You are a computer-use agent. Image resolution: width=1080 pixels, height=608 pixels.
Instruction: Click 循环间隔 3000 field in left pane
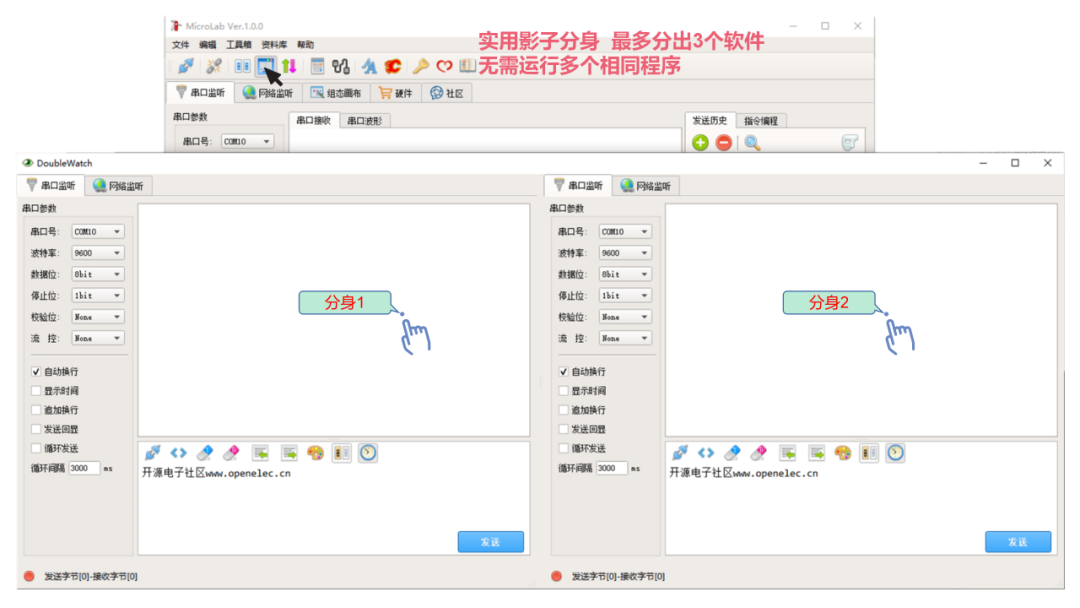coord(84,468)
